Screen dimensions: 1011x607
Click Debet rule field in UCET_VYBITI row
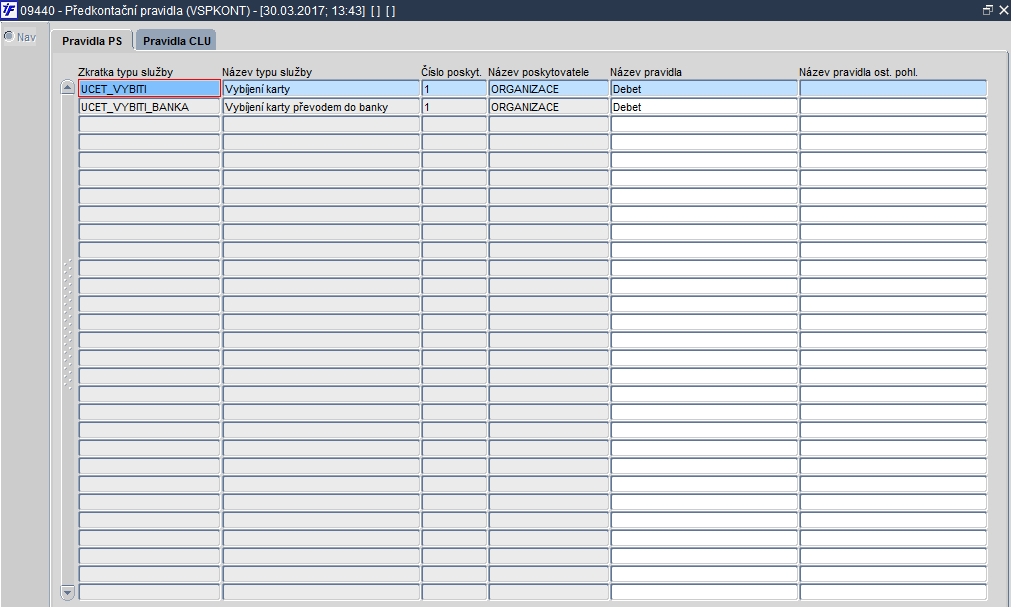pyautogui.click(x=704, y=89)
